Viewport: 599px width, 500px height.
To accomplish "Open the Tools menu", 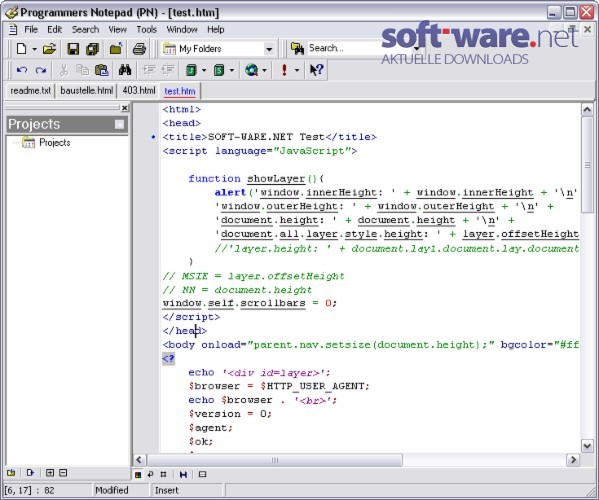I will 147,29.
